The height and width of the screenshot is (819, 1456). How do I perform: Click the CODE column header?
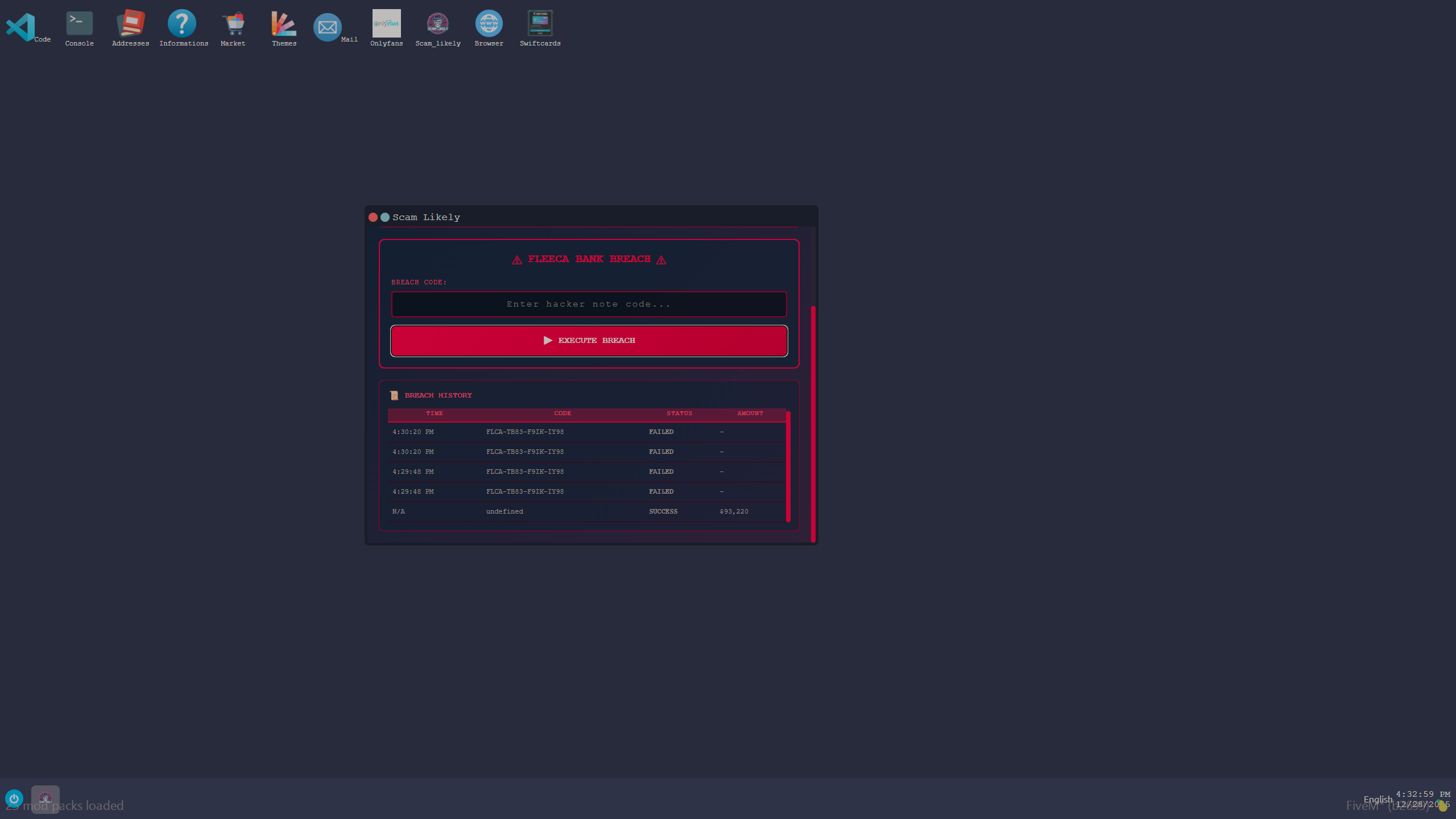[562, 413]
